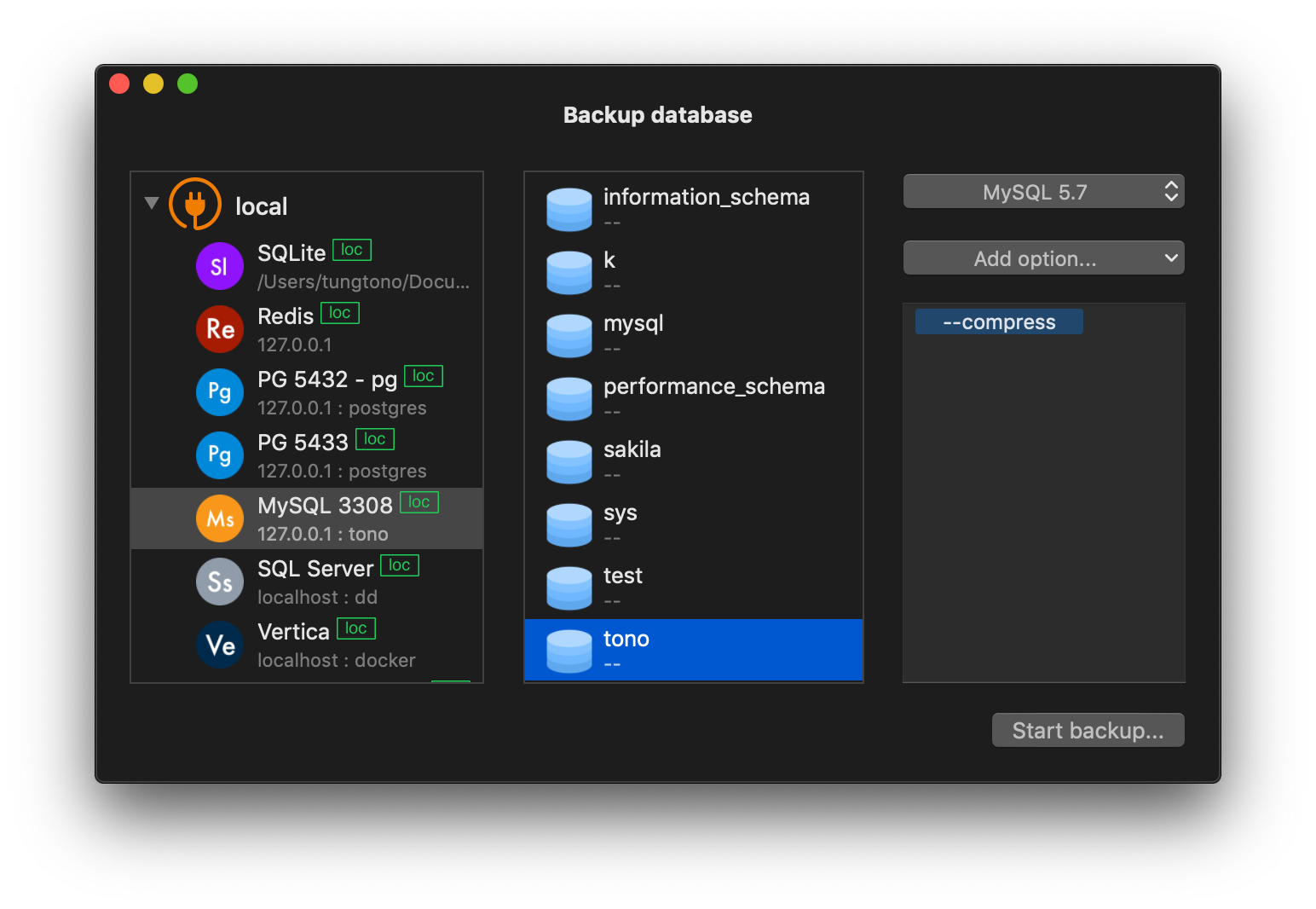This screenshot has height=909, width=1316.
Task: Click the loc tag next to Vertica
Action: click(356, 628)
